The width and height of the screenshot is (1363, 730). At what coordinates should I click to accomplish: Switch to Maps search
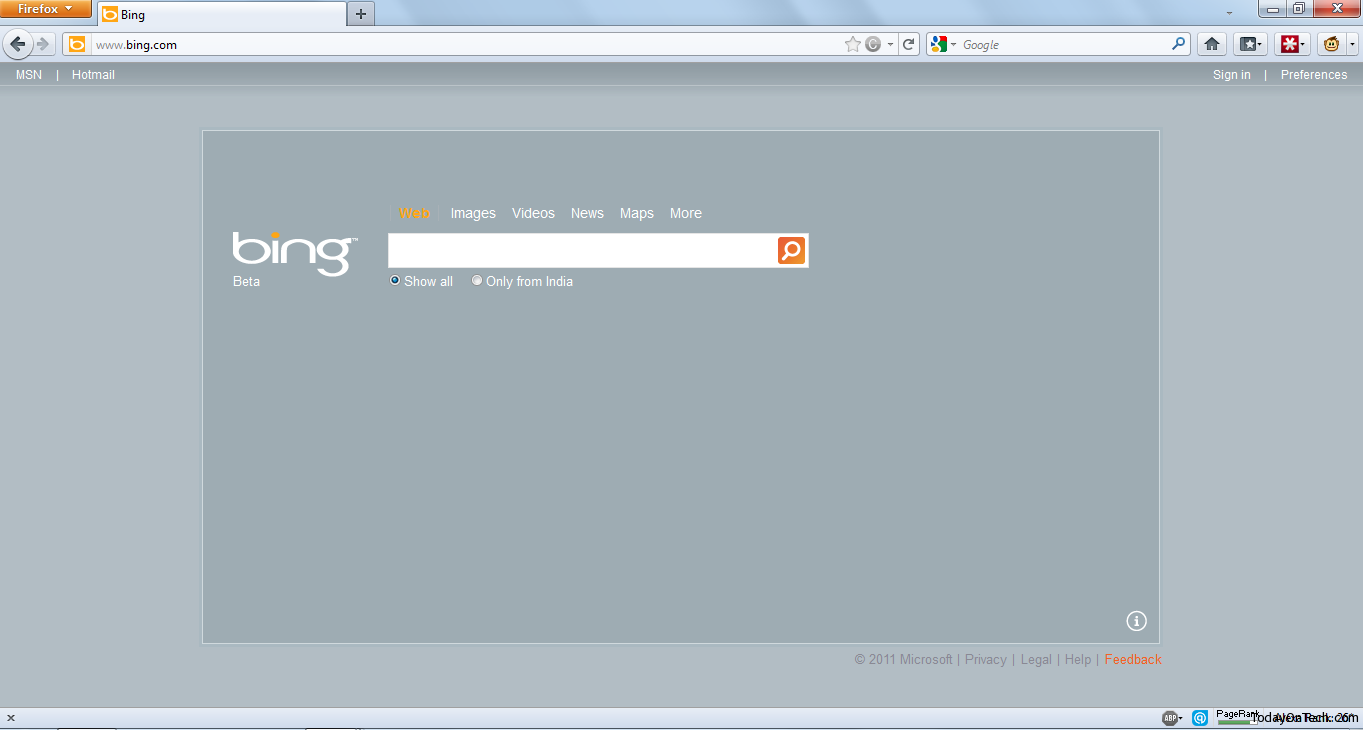tap(637, 213)
